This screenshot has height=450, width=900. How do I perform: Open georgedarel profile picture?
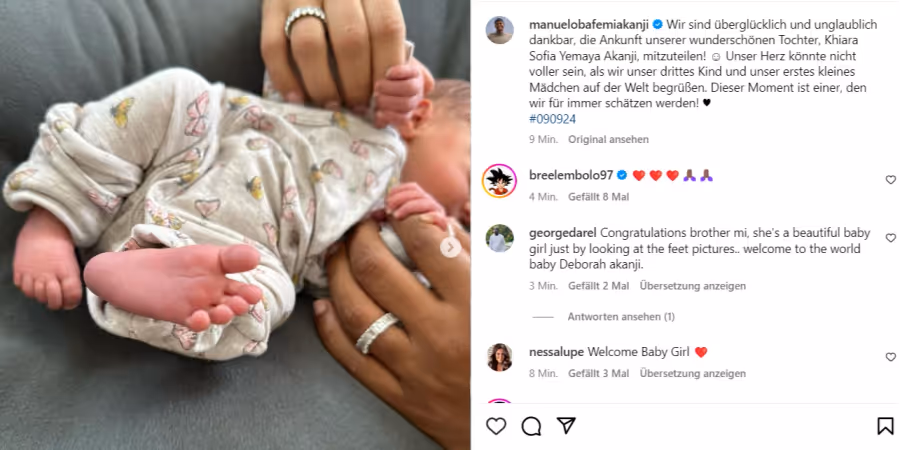(x=499, y=238)
